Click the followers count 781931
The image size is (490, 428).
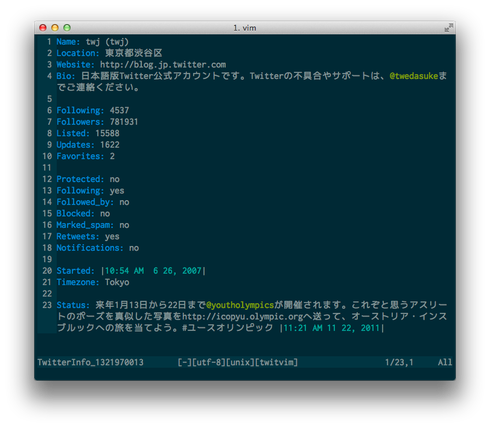pos(124,122)
